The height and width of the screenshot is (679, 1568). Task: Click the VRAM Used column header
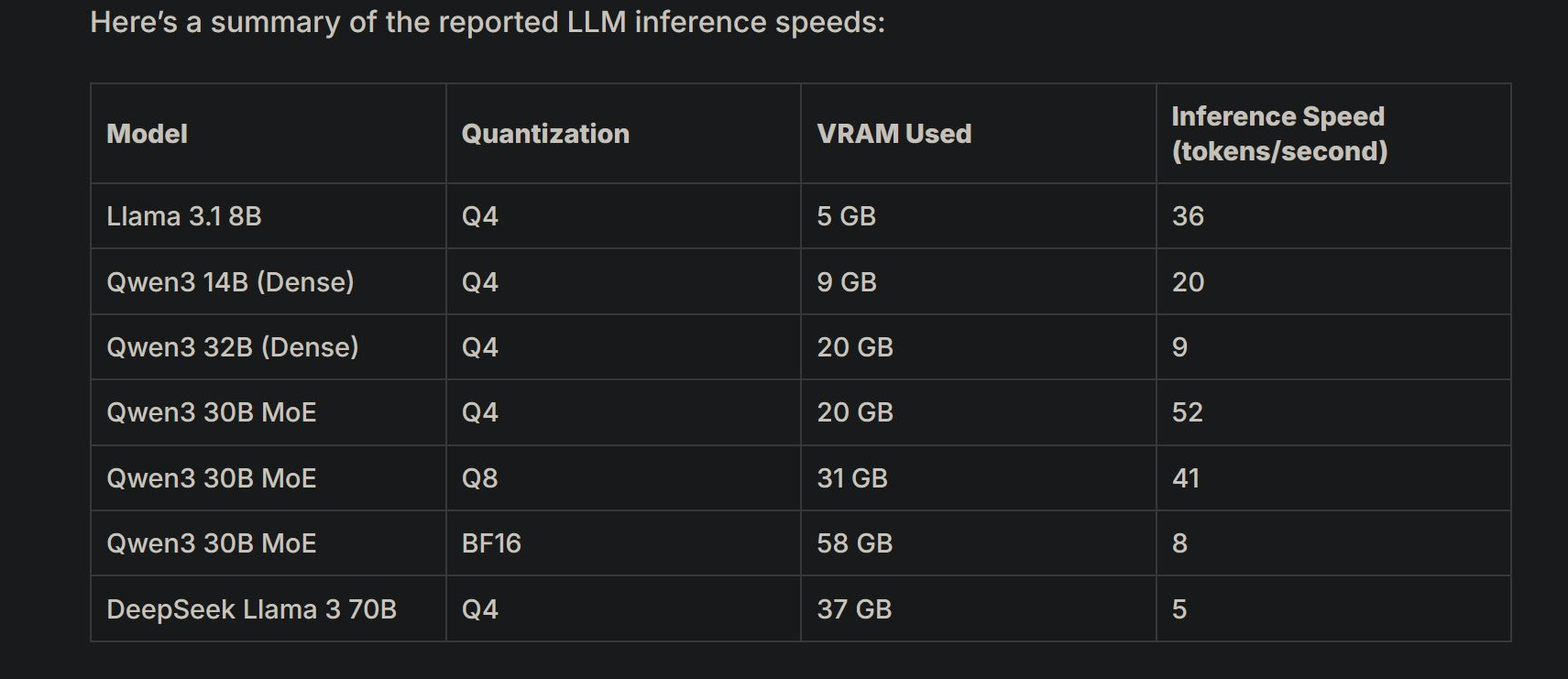tap(894, 134)
